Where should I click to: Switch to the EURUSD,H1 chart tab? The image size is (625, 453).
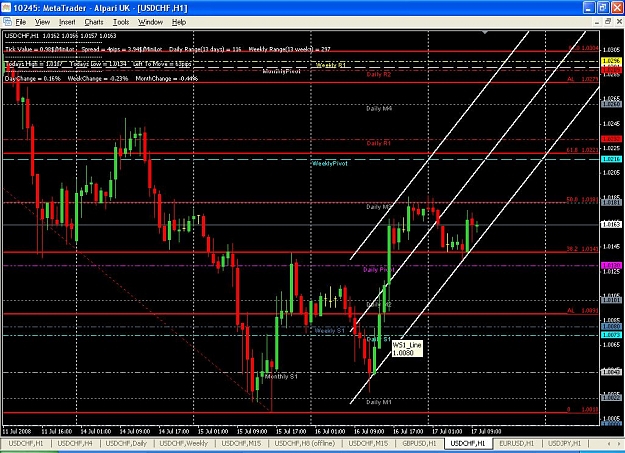tap(517, 443)
